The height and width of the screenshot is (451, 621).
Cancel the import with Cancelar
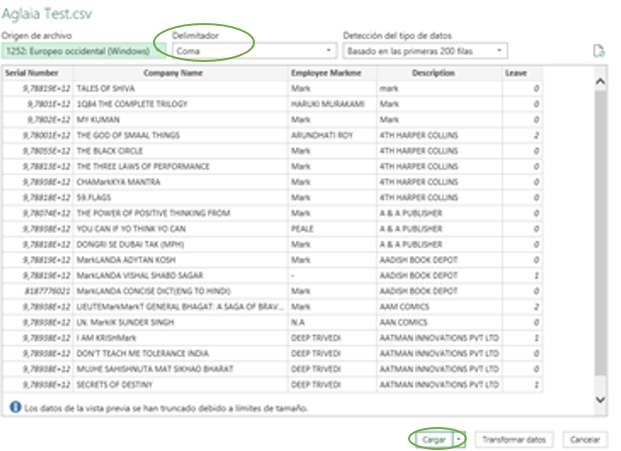pos(582,438)
